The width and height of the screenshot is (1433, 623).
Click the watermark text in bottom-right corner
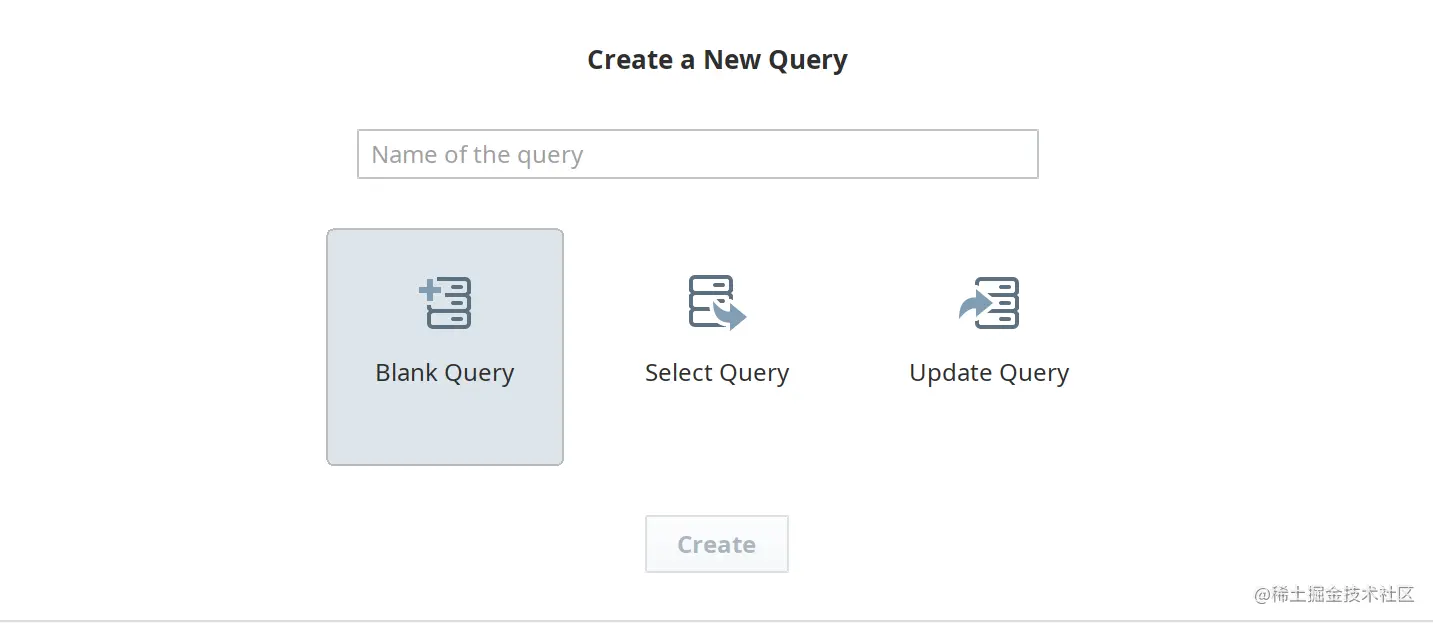[x=1334, y=594]
